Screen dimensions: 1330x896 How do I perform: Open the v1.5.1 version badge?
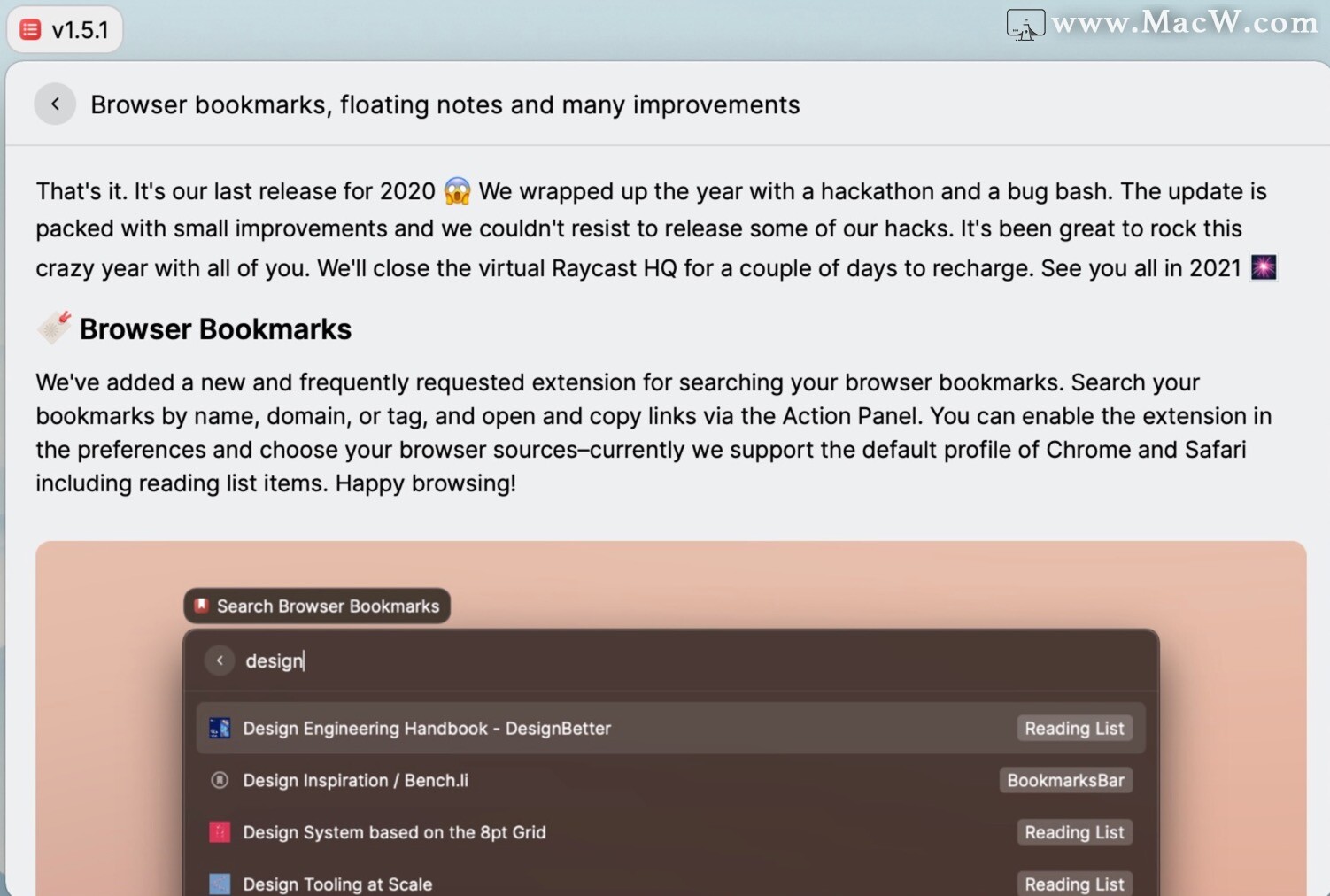[x=65, y=29]
